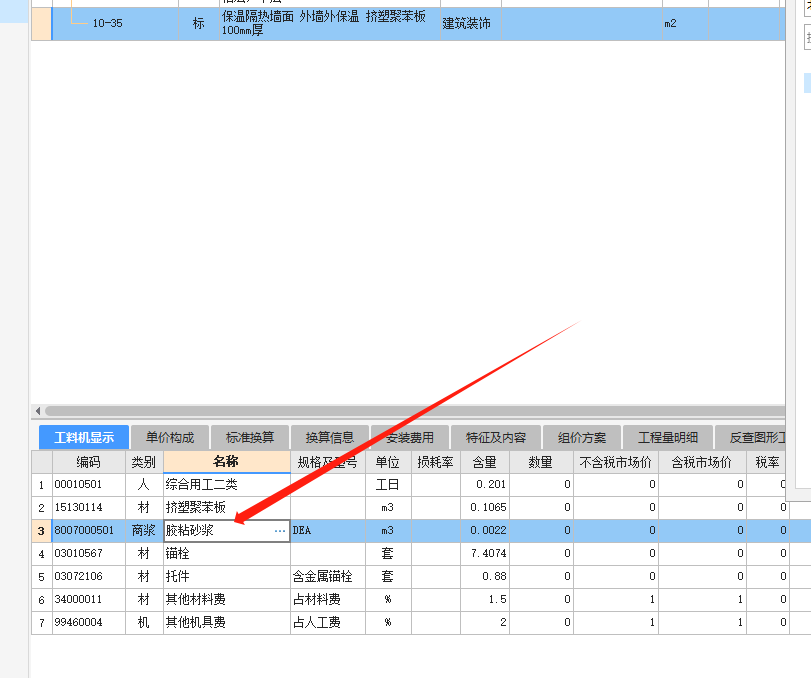Click the 类别 column header

pyautogui.click(x=144, y=462)
